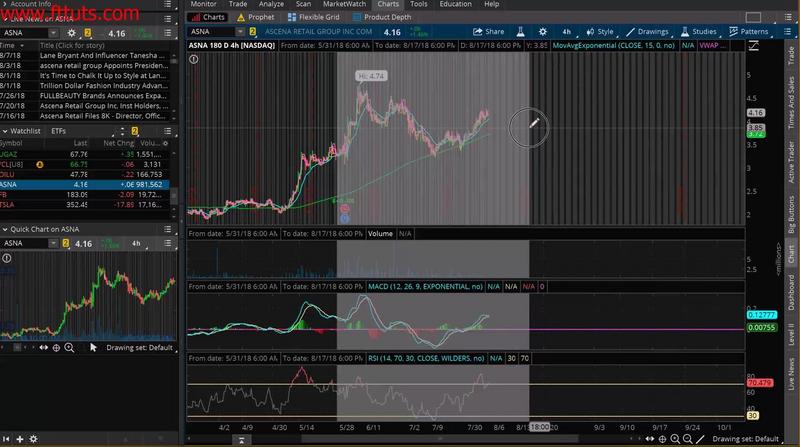
Task: Click the Quick Chart zoom magnifier icon
Action: (x=69, y=347)
